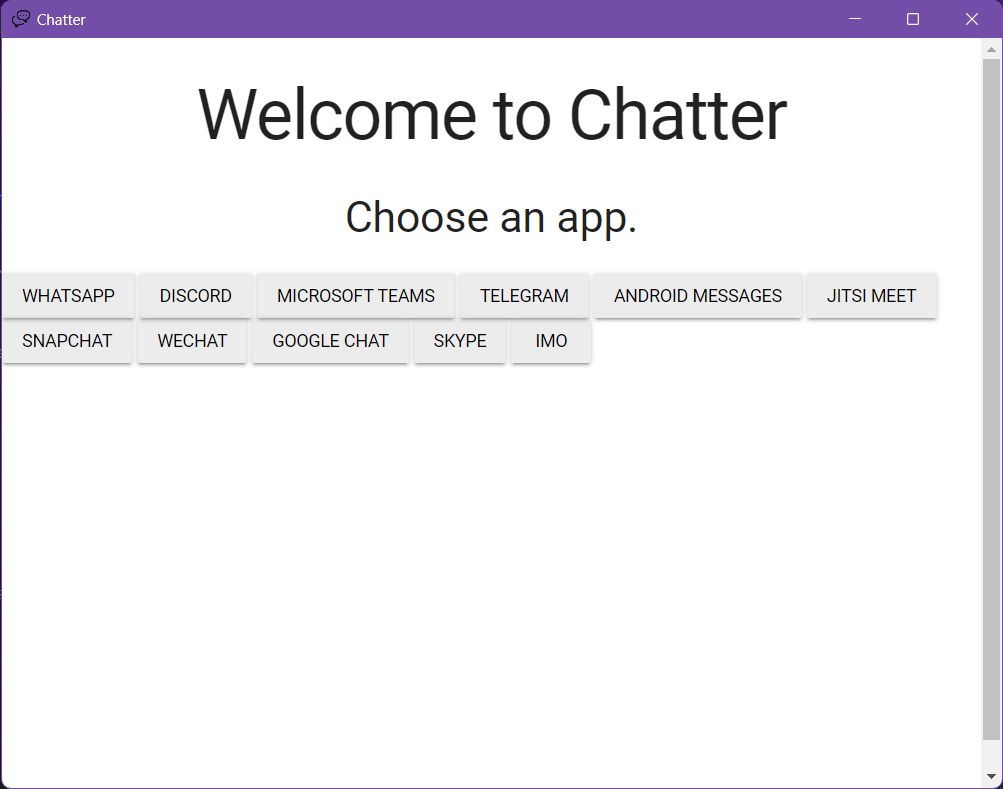Screen dimensions: 1003x789
Task: Click the Chatter speech bubble icon in title bar
Action: point(20,19)
